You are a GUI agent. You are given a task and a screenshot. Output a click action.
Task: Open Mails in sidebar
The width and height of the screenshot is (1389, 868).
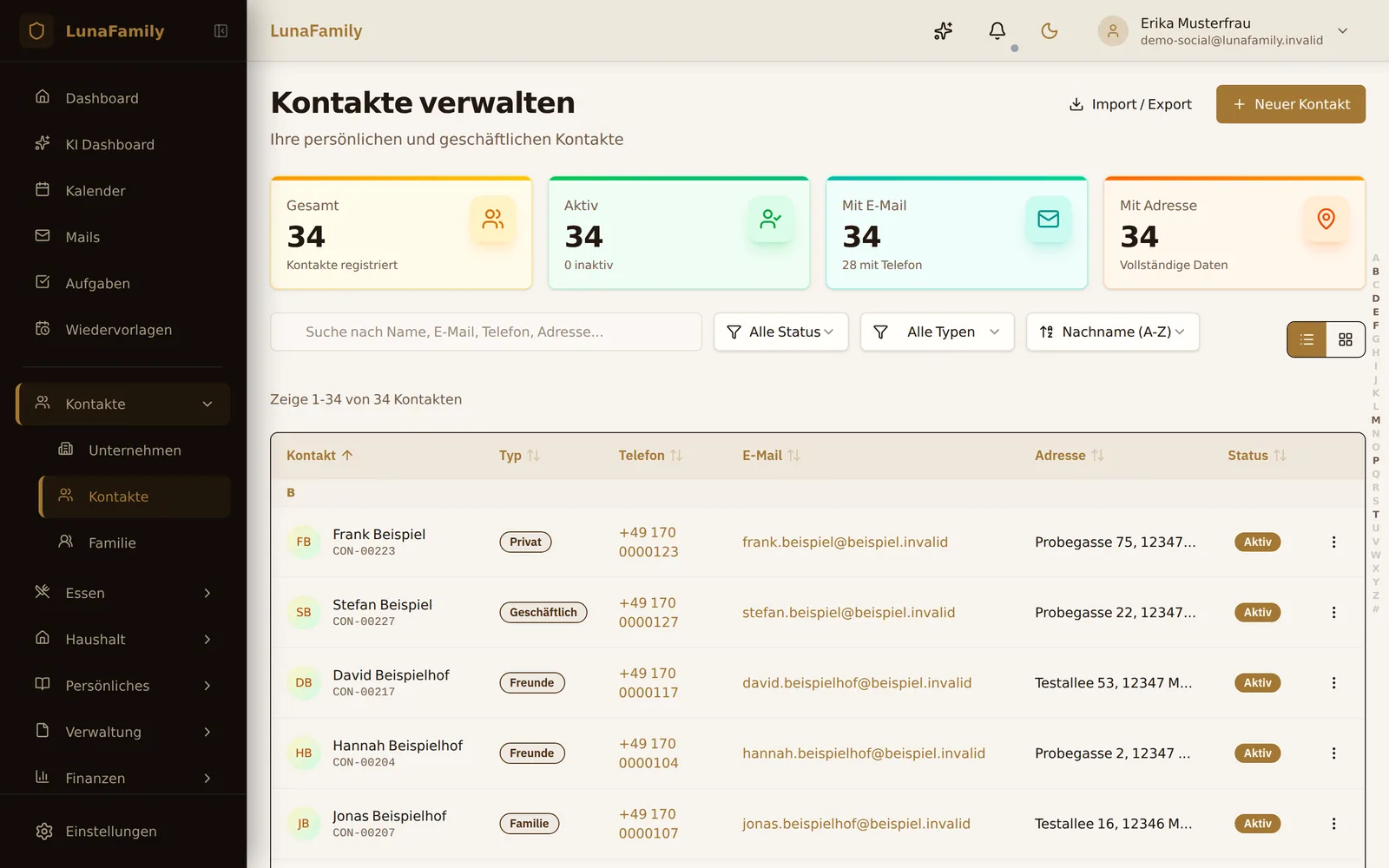(x=124, y=237)
